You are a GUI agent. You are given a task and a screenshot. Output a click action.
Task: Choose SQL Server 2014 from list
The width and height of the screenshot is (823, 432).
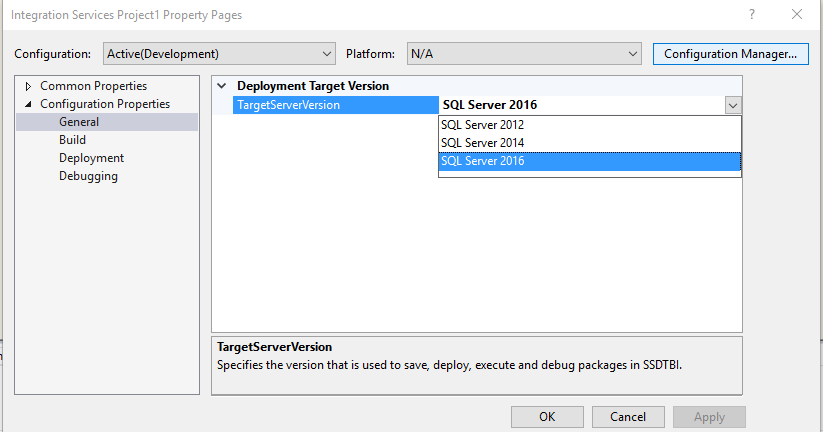pos(482,143)
